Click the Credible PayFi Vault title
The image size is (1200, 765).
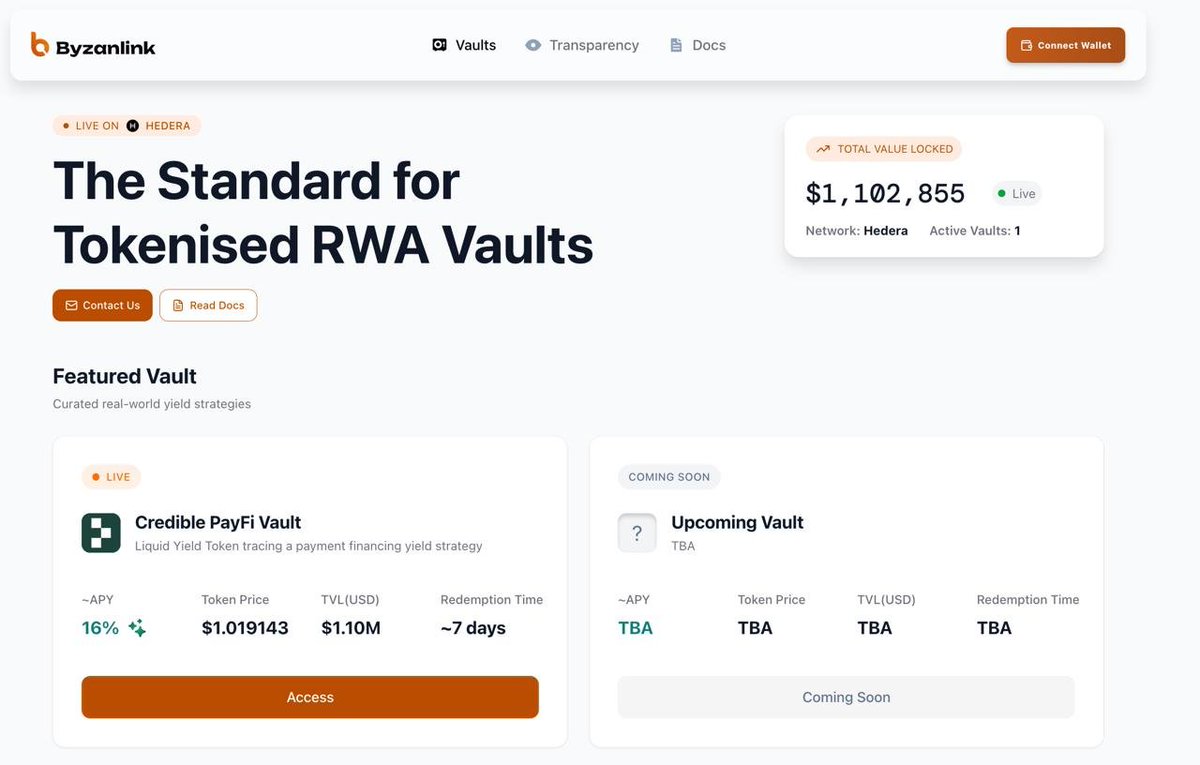pos(218,522)
